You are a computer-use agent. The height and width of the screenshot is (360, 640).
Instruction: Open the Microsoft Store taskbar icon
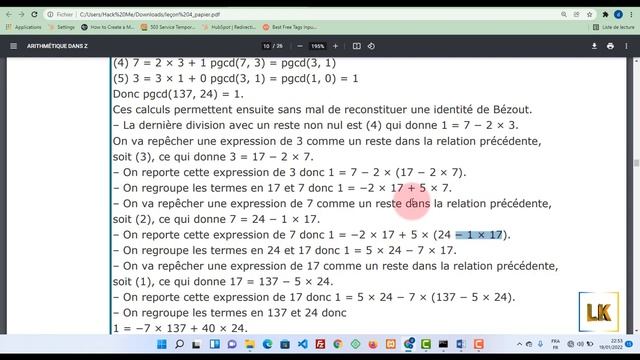(285, 344)
